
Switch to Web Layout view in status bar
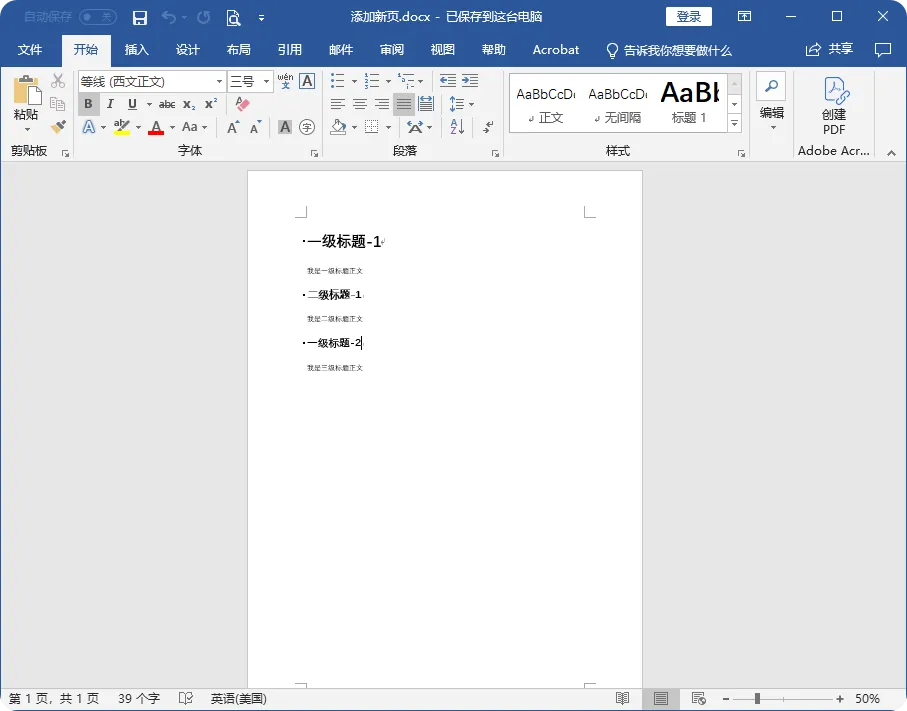(698, 698)
